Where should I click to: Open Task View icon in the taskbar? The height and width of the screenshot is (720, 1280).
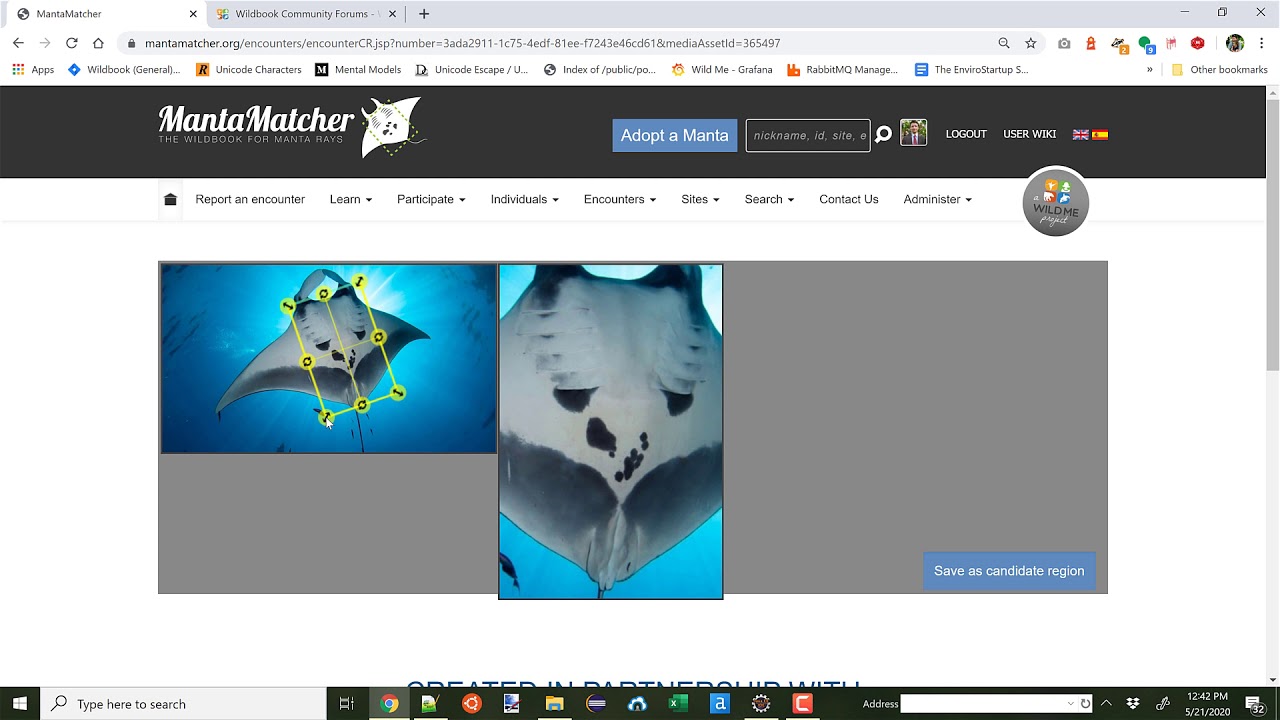tap(346, 704)
